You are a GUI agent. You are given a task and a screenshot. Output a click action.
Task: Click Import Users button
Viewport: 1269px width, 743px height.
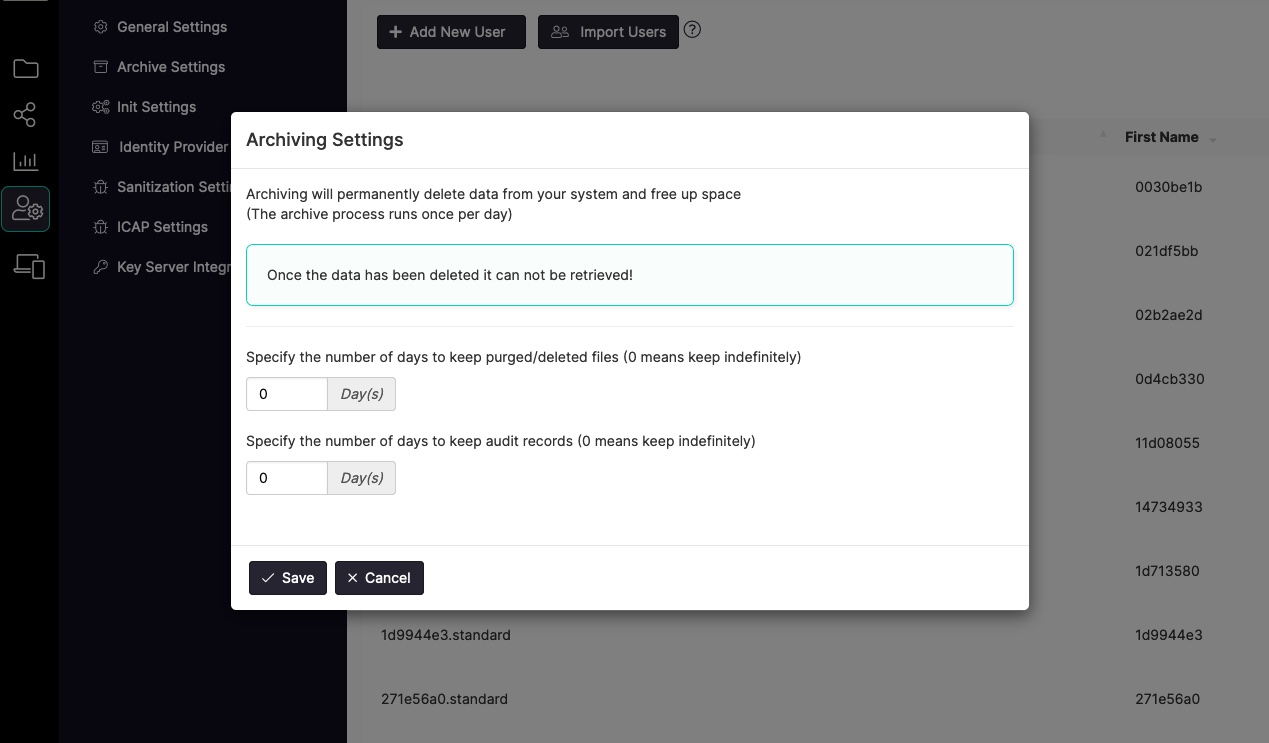click(x=608, y=32)
